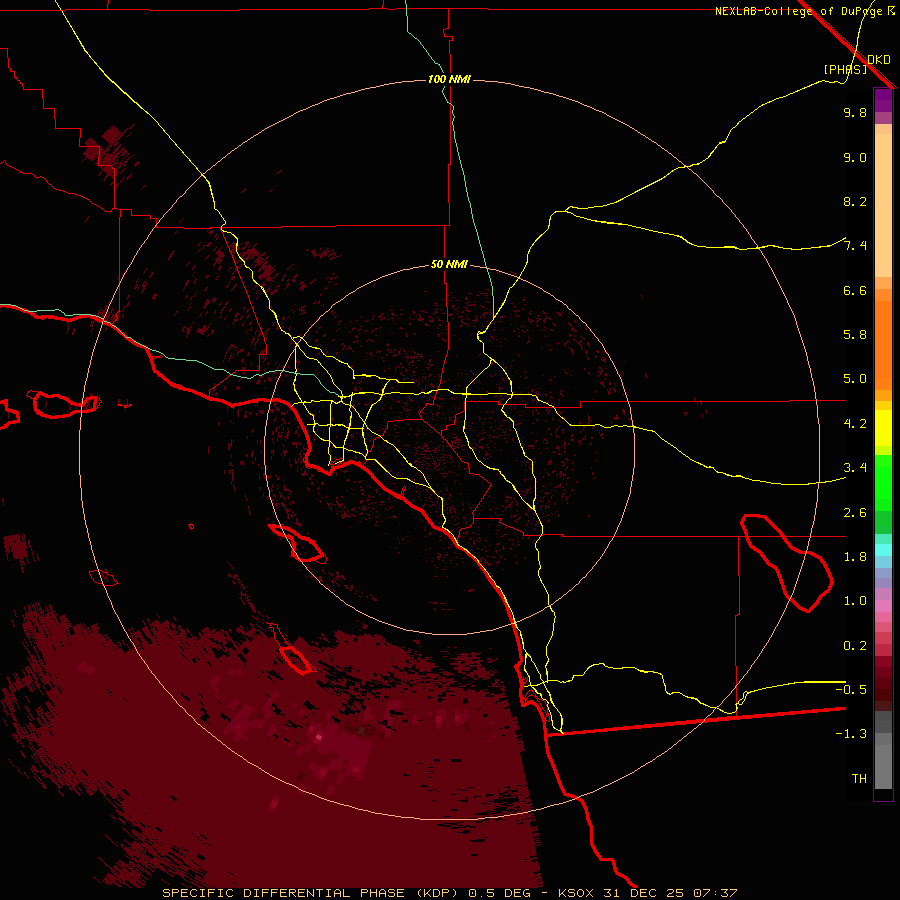The image size is (900, 900).
Task: Select the DKD label above the legend
Action: (879, 59)
